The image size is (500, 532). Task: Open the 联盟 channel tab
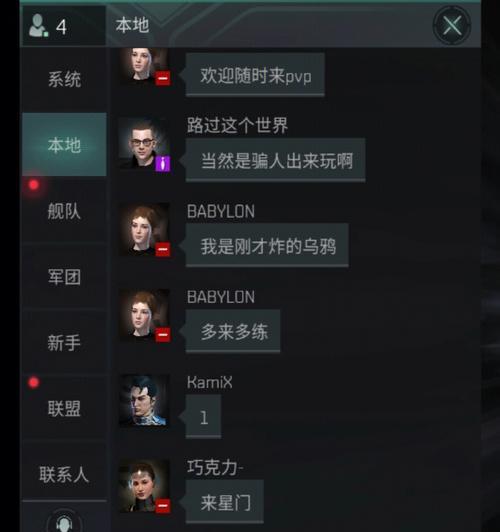point(64,408)
